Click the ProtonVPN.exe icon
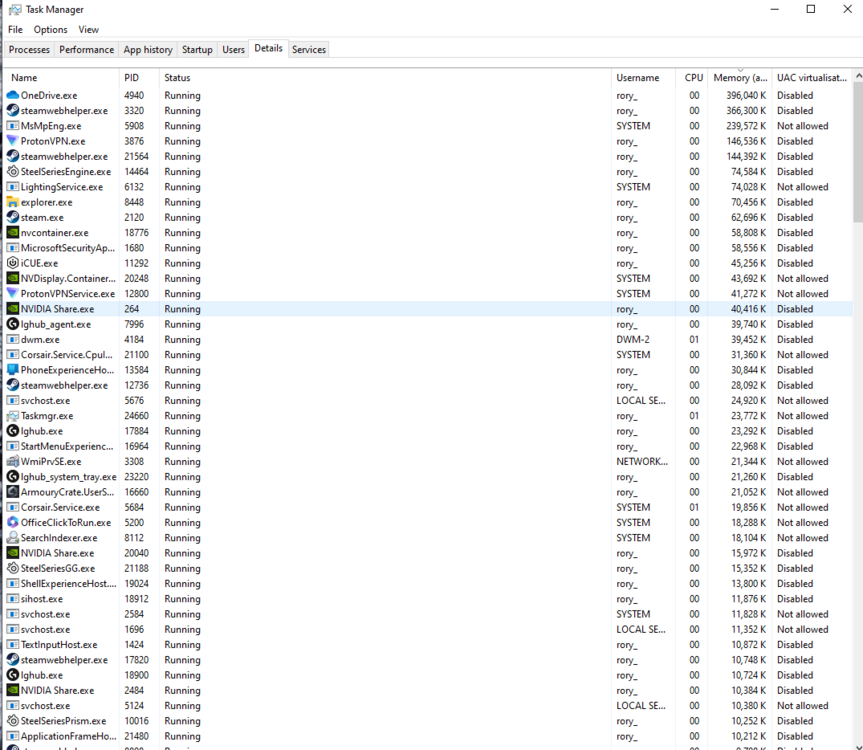The image size is (863, 750). pyautogui.click(x=13, y=141)
